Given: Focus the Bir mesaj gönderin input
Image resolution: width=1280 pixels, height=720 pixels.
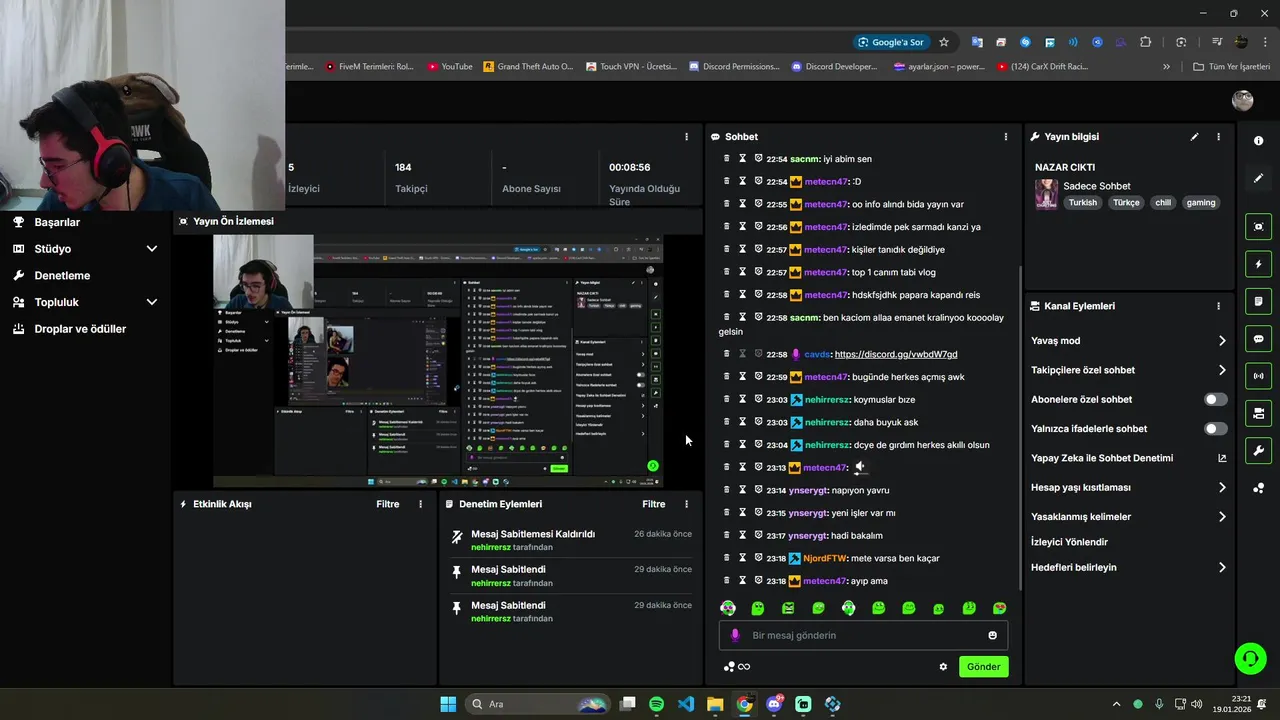Looking at the screenshot, I should pyautogui.click(x=863, y=635).
